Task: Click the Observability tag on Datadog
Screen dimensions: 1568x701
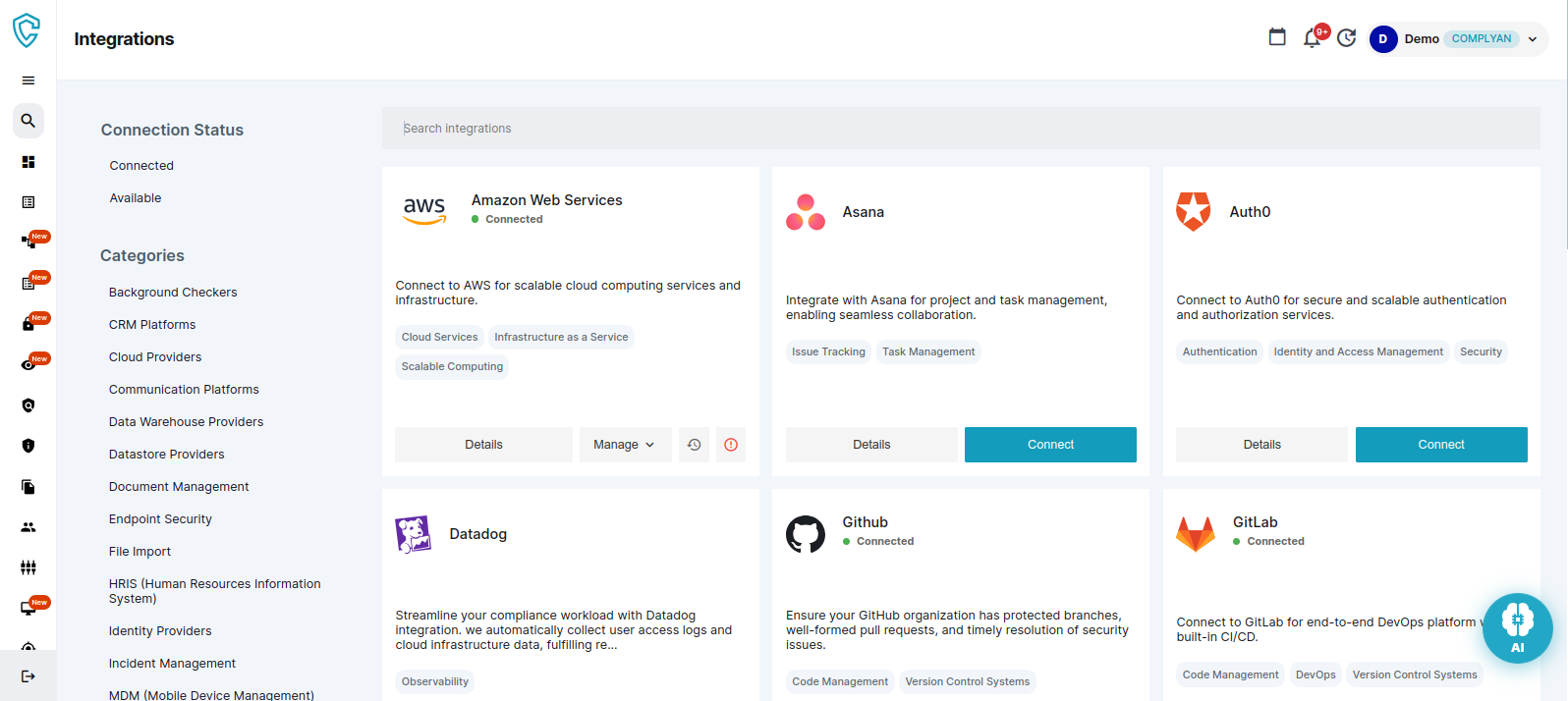Action: click(x=434, y=682)
